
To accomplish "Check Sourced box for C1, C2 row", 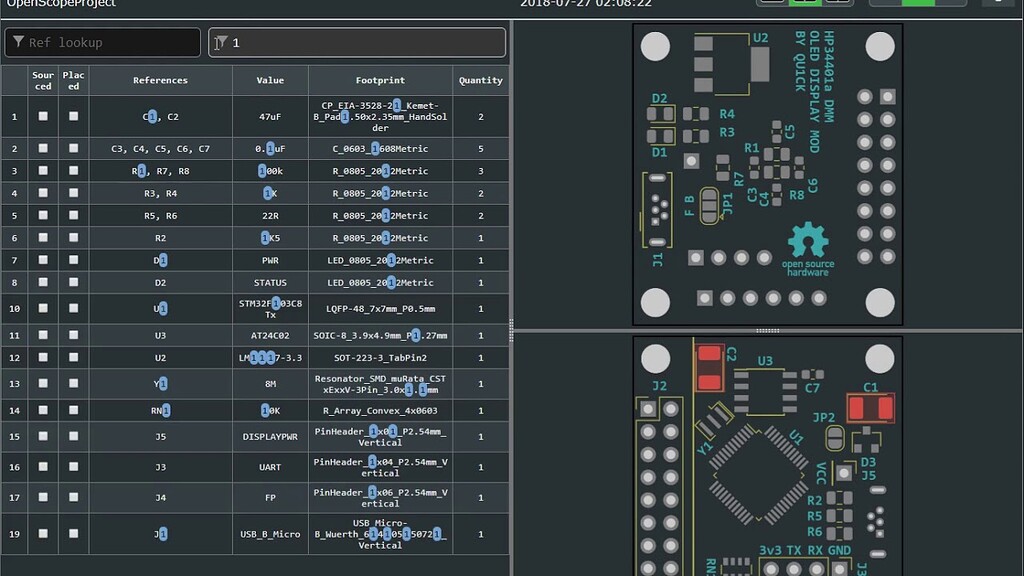I will point(43,117).
